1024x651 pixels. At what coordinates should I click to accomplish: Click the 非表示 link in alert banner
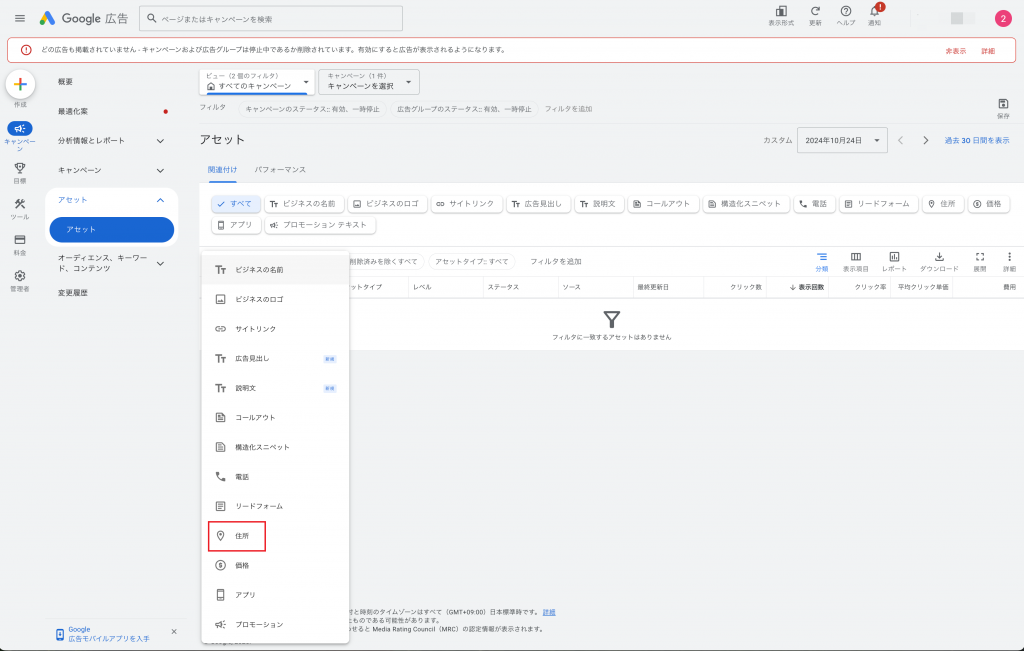click(955, 50)
